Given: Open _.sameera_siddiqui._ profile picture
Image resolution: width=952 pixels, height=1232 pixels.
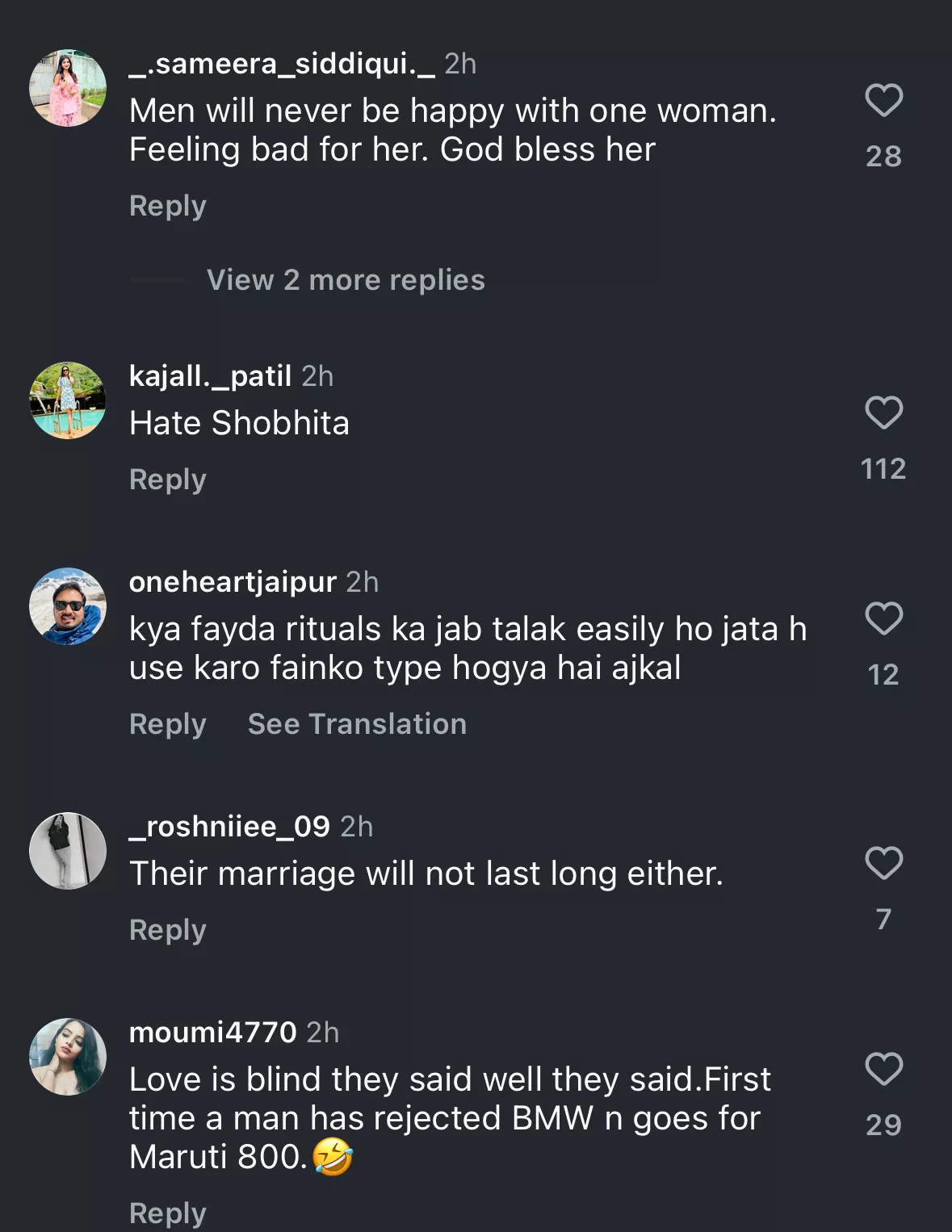Looking at the screenshot, I should coord(68,88).
